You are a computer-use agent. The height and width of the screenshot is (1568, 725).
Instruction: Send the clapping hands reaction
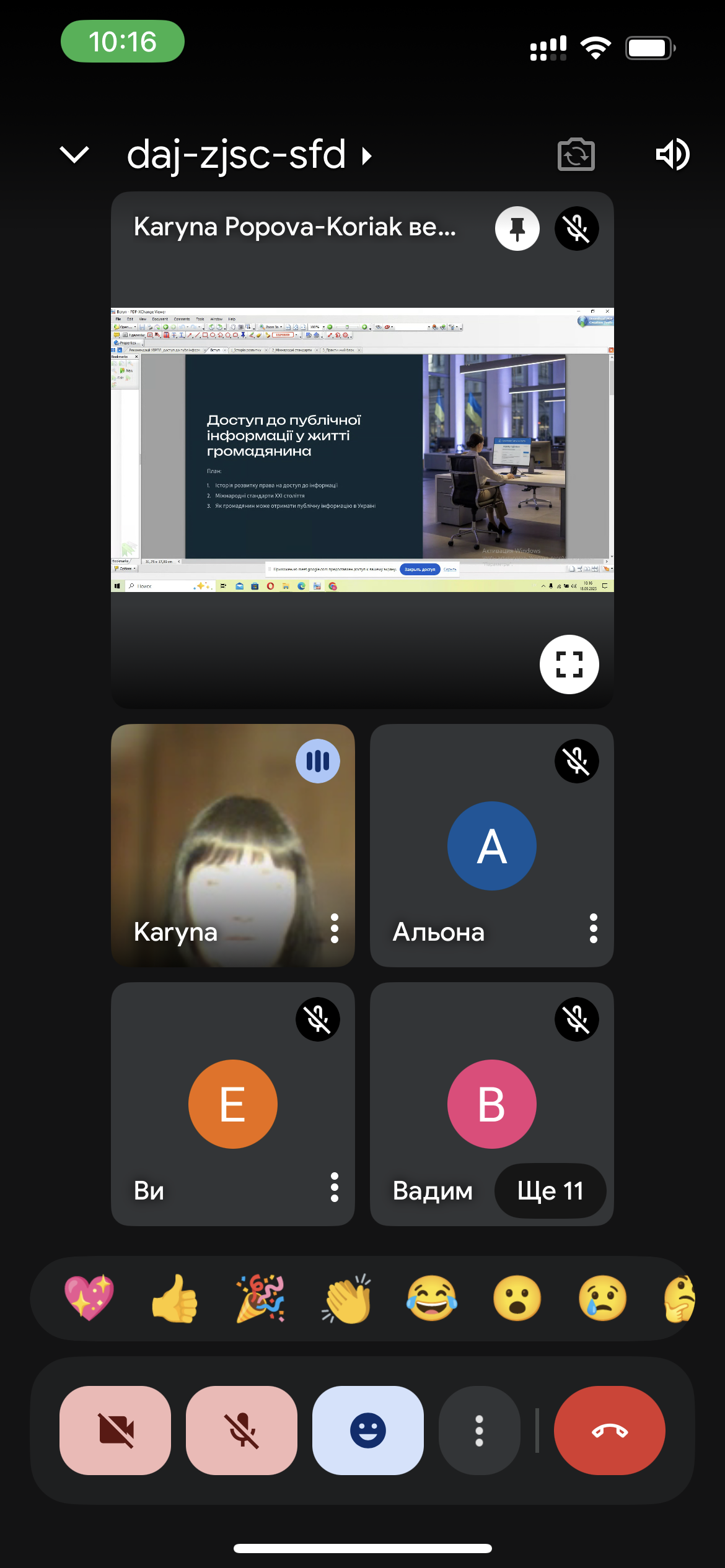tap(346, 1299)
